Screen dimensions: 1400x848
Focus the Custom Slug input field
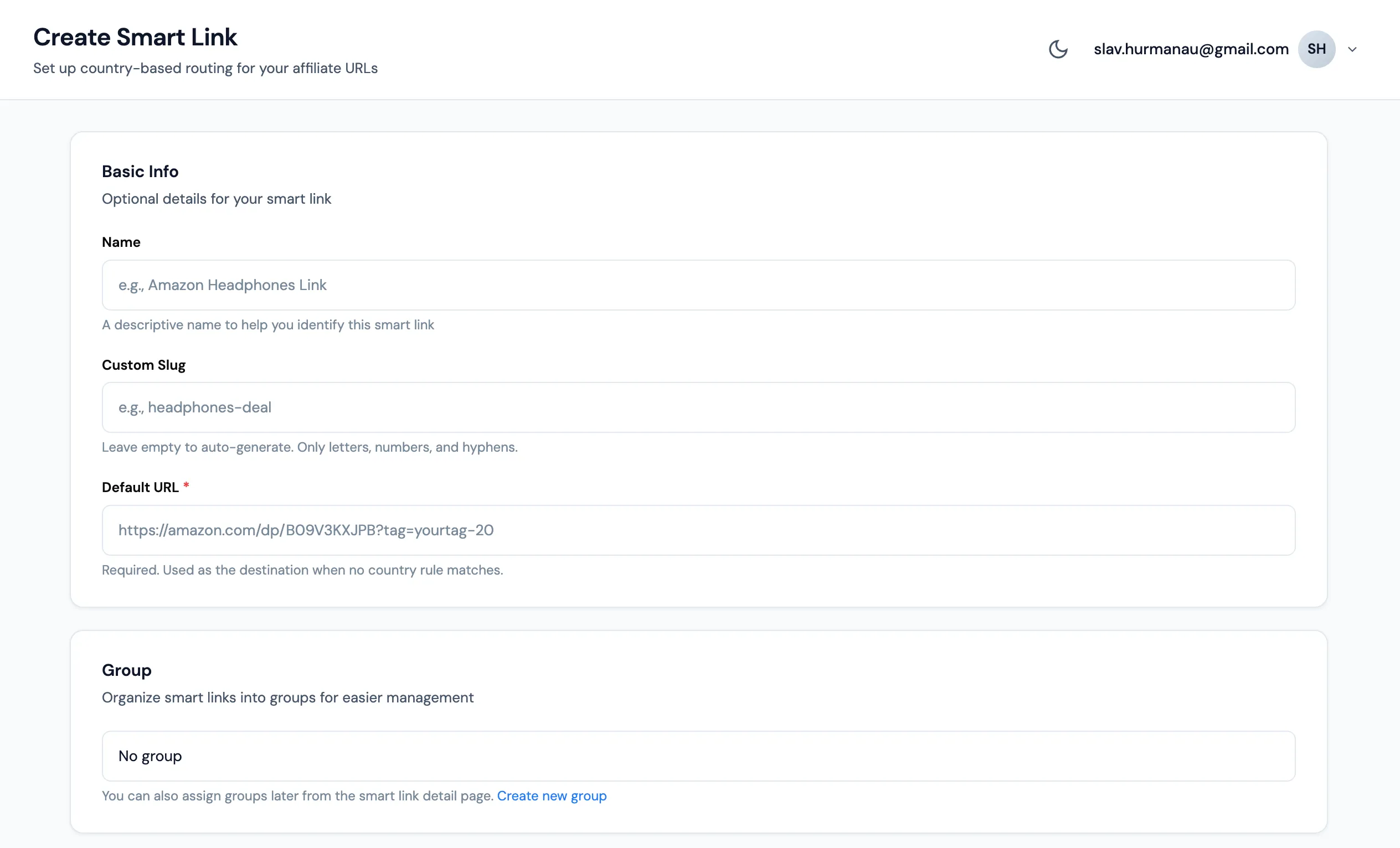pos(698,407)
